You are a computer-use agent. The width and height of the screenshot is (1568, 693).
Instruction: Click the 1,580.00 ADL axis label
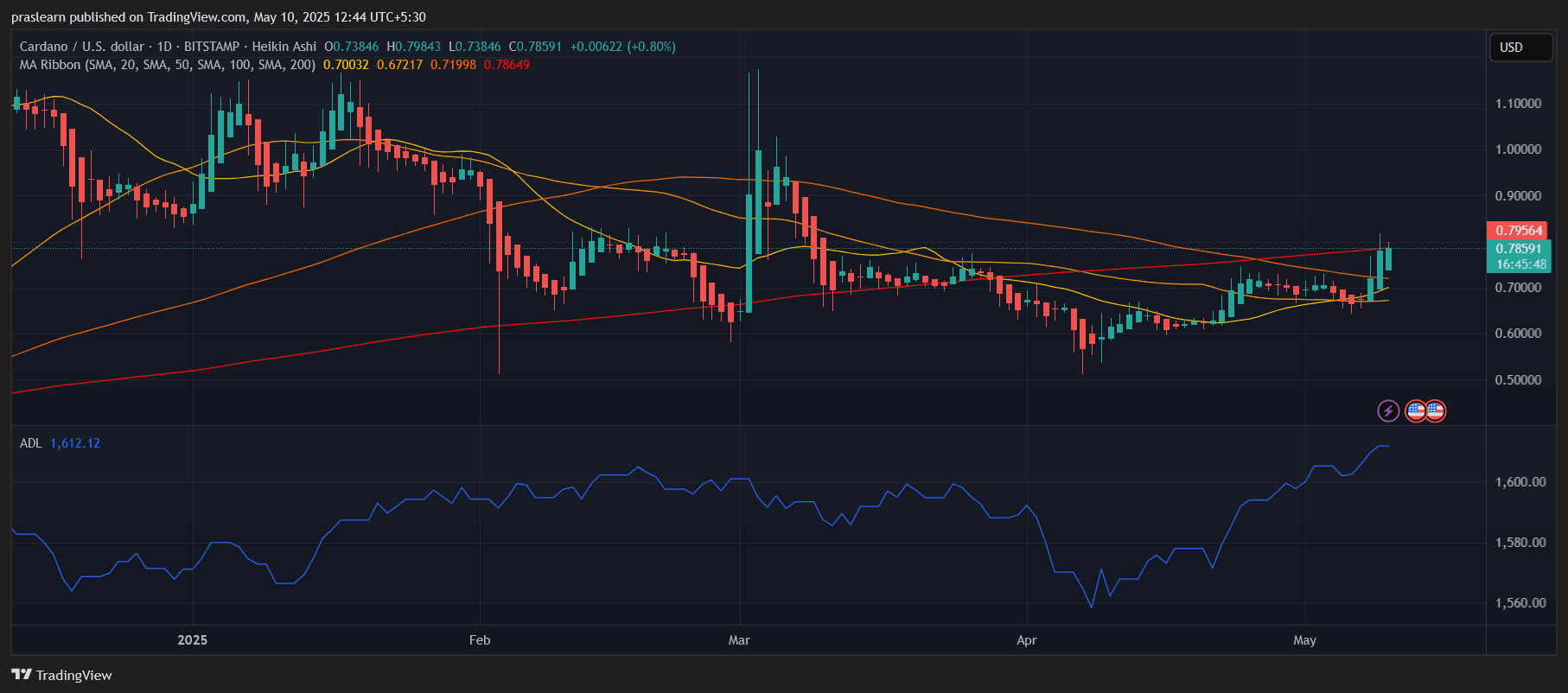[1520, 543]
